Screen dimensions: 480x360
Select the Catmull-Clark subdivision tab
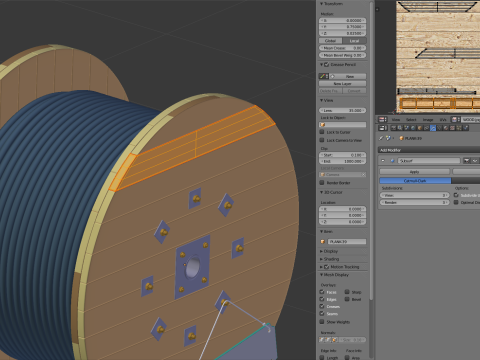coord(415,181)
